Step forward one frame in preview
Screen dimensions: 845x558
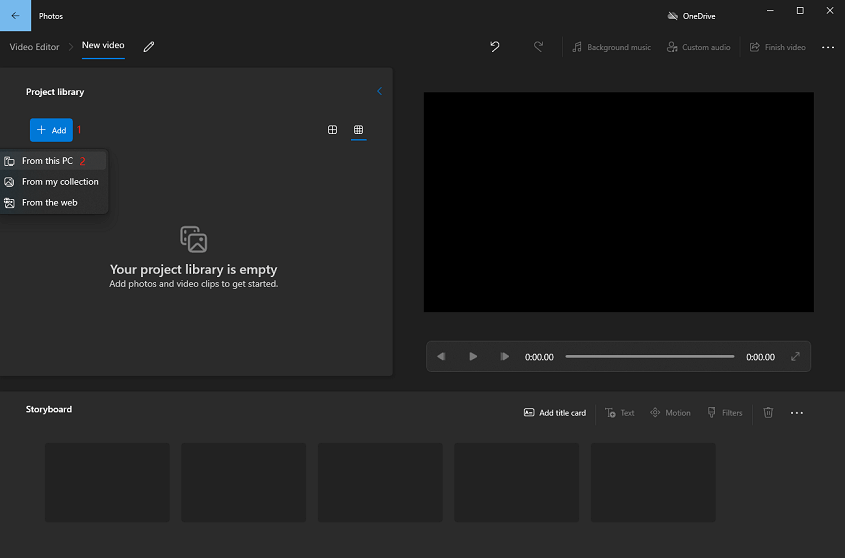504,356
